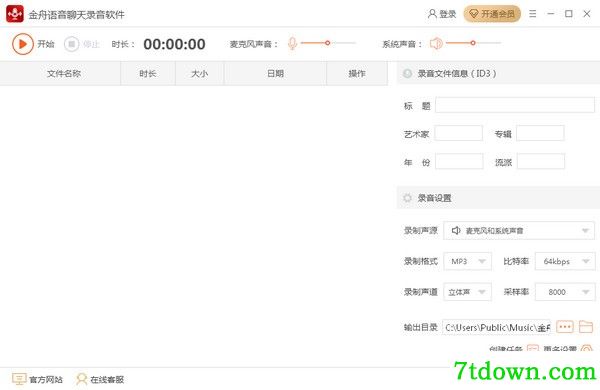Viewport: 600px width, 390px height.
Task: Click the 操作 column header
Action: pyautogui.click(x=357, y=73)
